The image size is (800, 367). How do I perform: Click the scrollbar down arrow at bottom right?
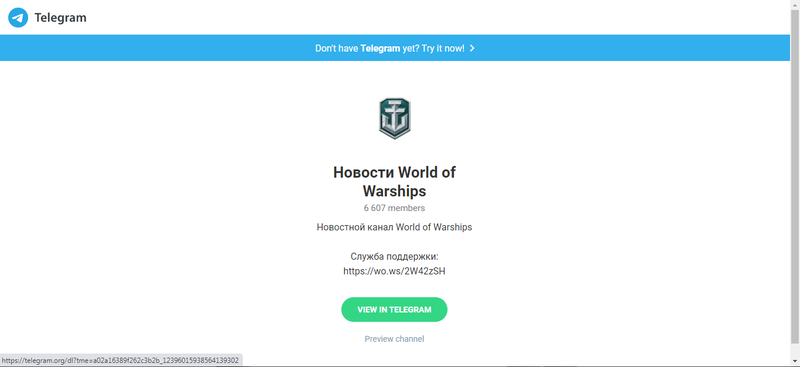coord(795,362)
